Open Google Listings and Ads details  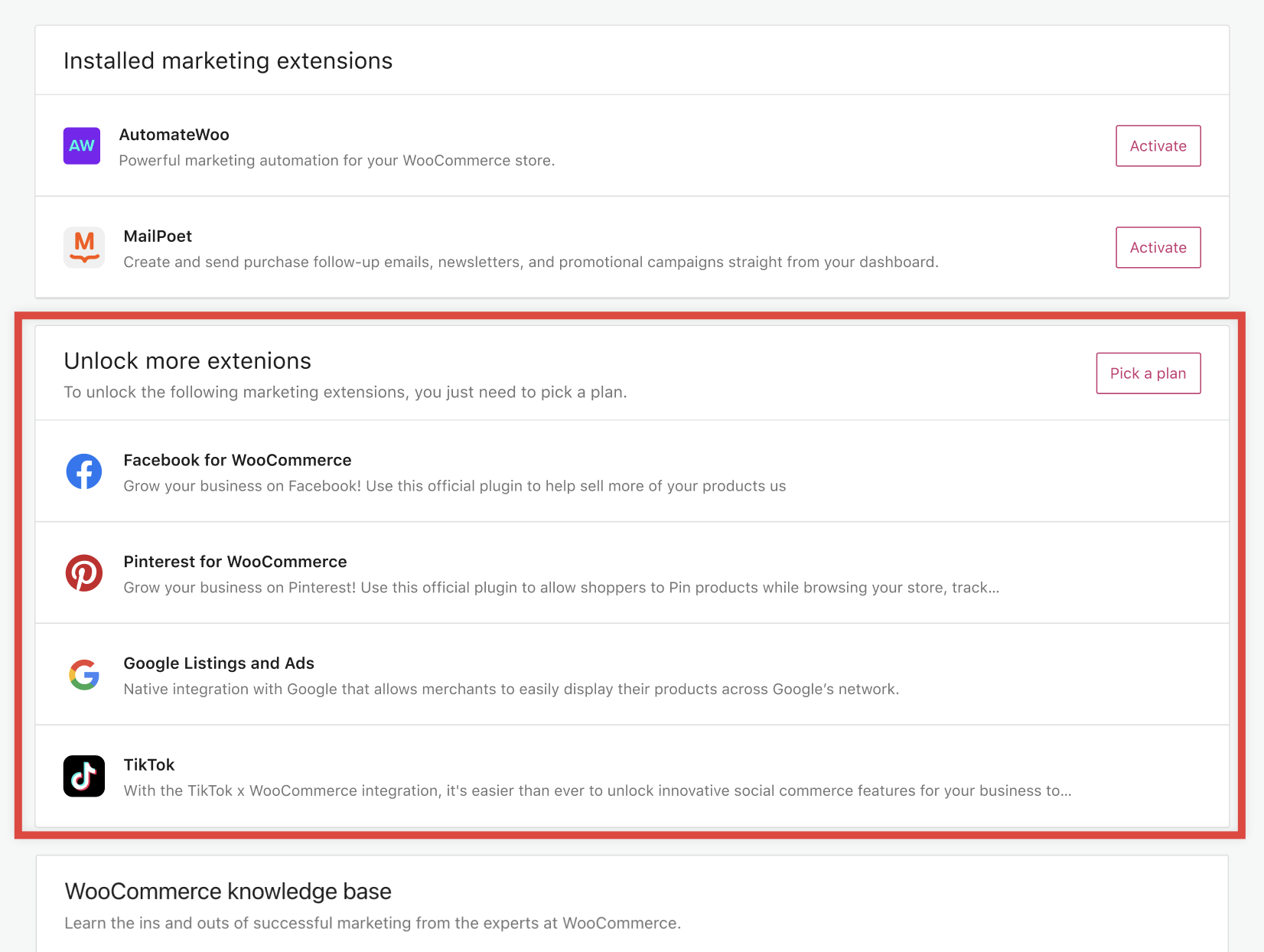click(219, 663)
